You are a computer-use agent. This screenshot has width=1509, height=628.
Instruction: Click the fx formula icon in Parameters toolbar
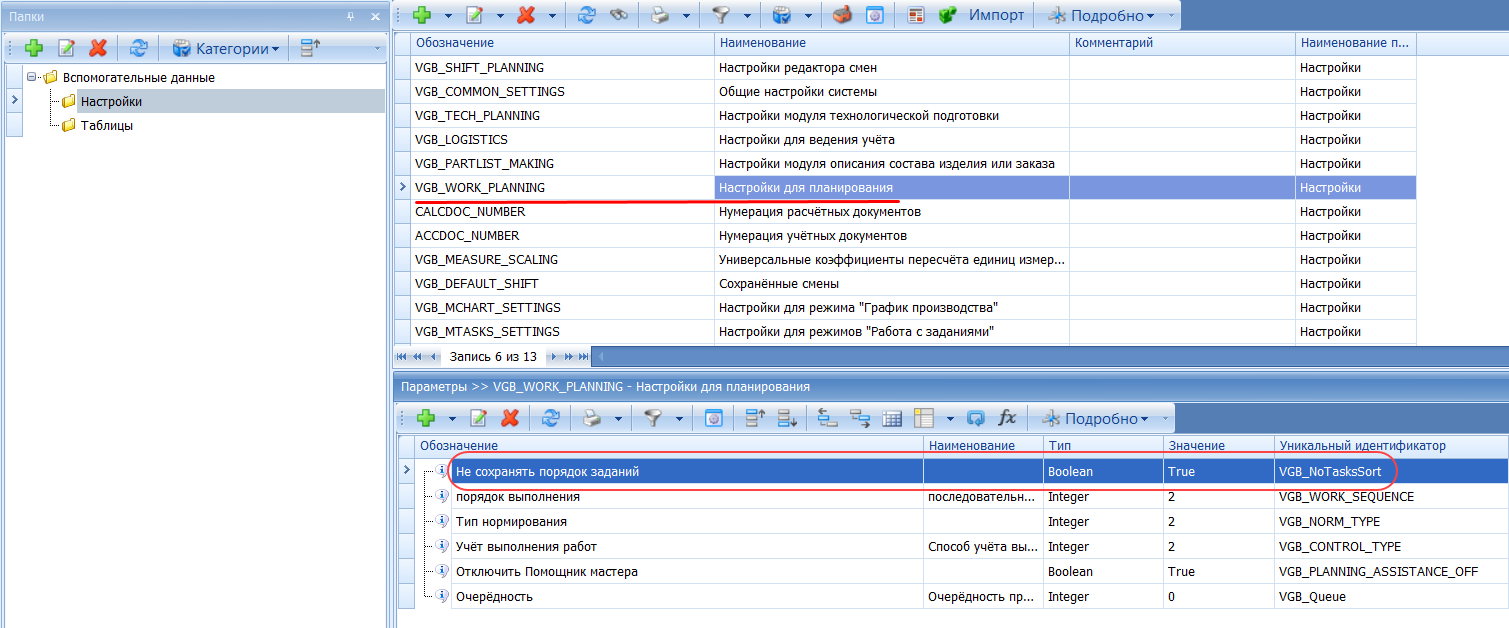(1007, 418)
